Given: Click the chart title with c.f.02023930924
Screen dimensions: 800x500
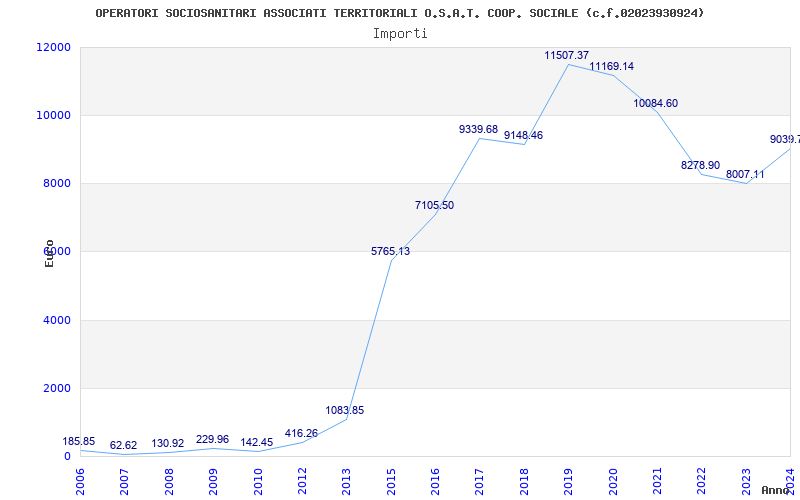Looking at the screenshot, I should pyautogui.click(x=399, y=13).
